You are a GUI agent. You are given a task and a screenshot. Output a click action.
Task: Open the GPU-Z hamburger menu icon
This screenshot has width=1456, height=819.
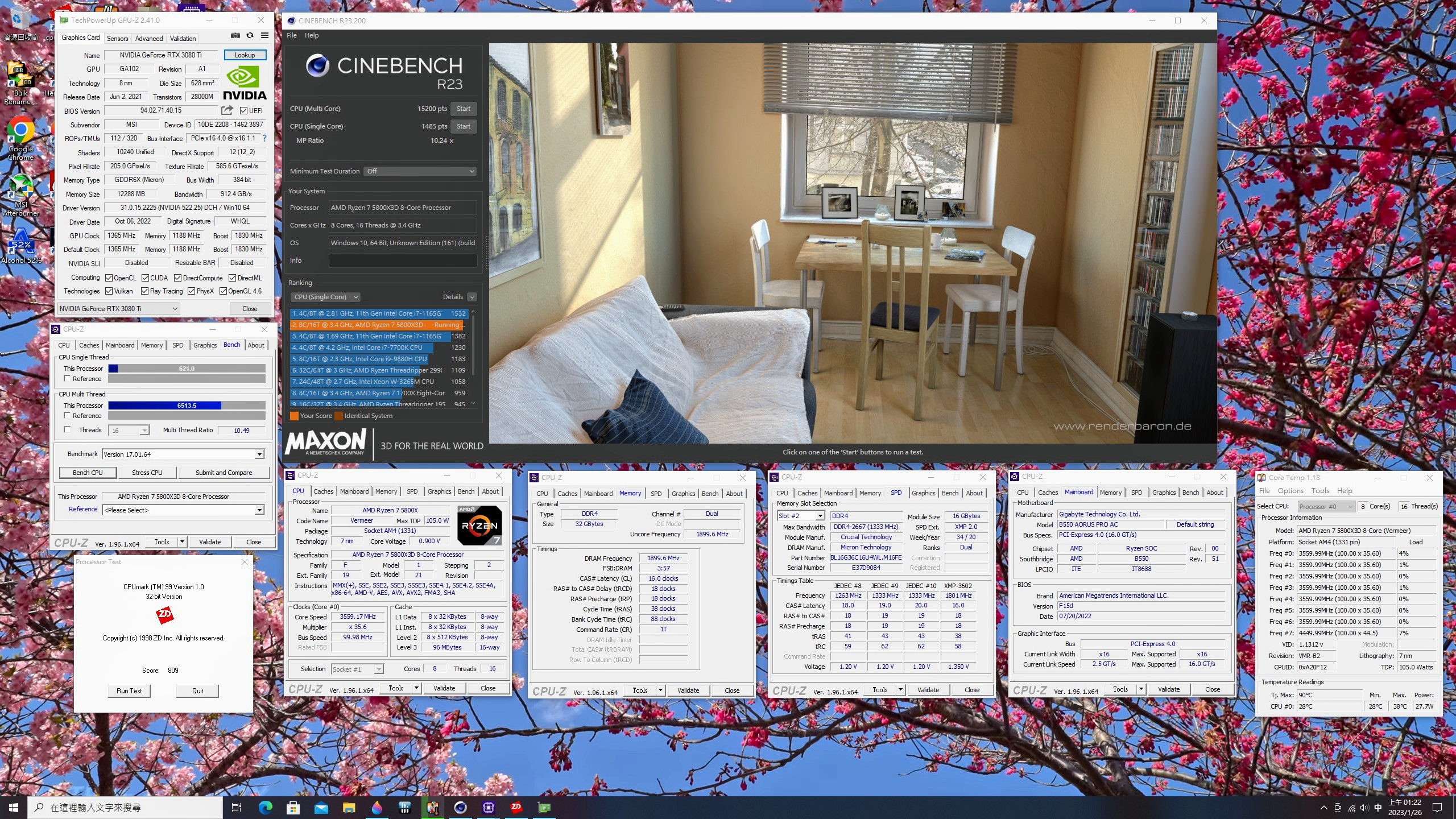264,35
